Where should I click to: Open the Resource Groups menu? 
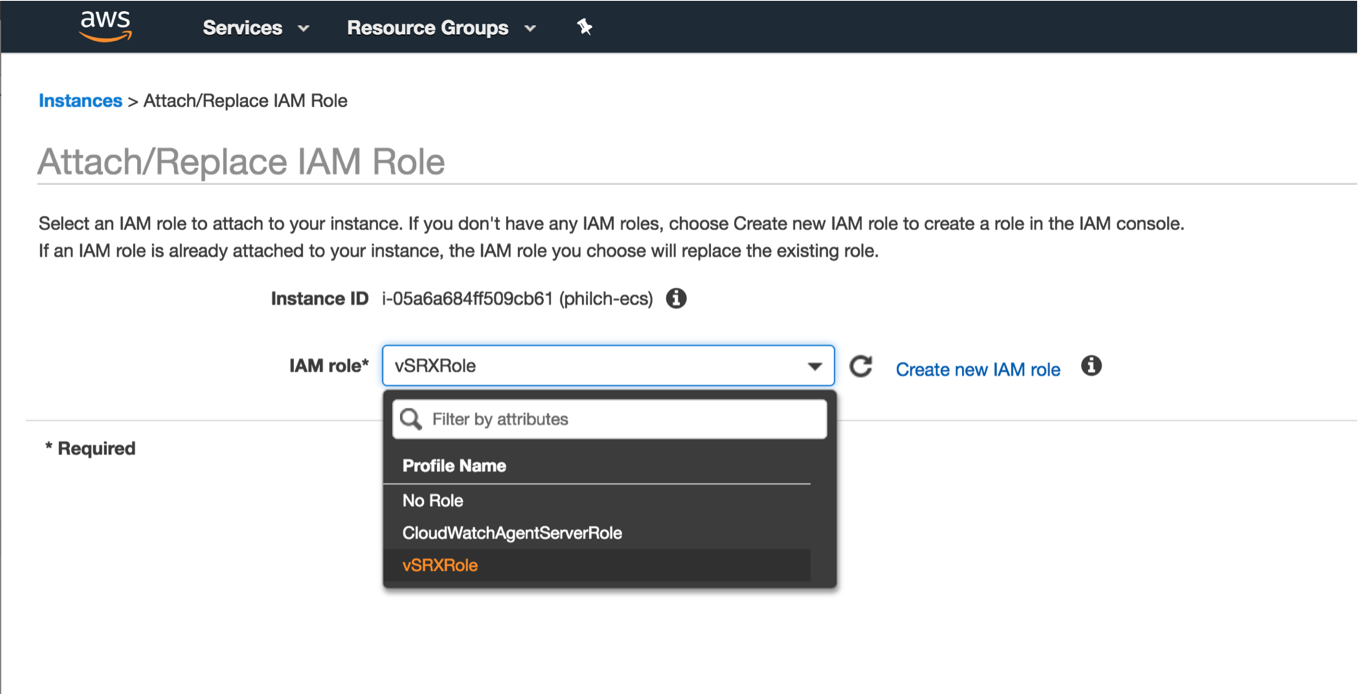click(427, 28)
